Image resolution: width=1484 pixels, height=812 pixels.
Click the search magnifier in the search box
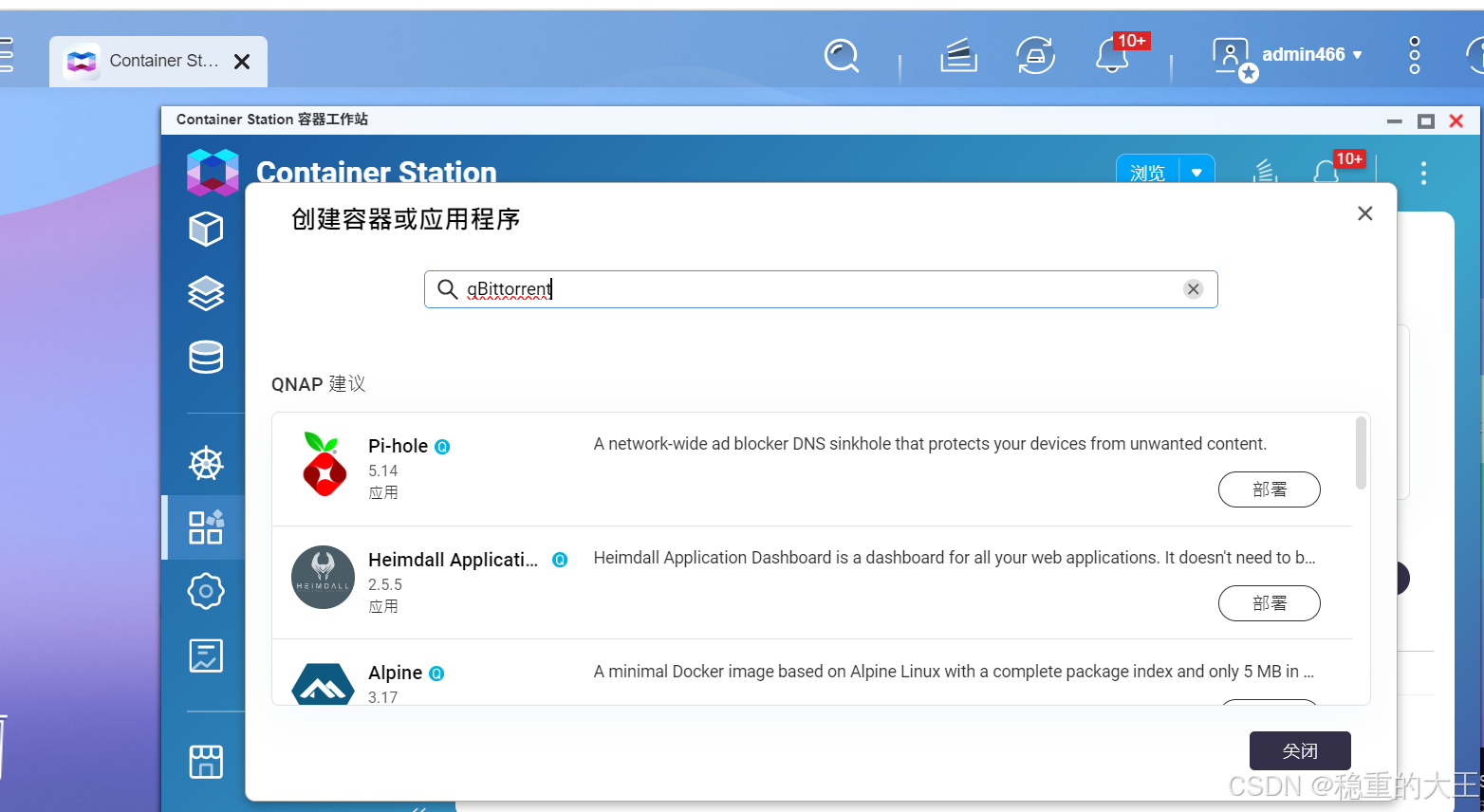coord(447,288)
